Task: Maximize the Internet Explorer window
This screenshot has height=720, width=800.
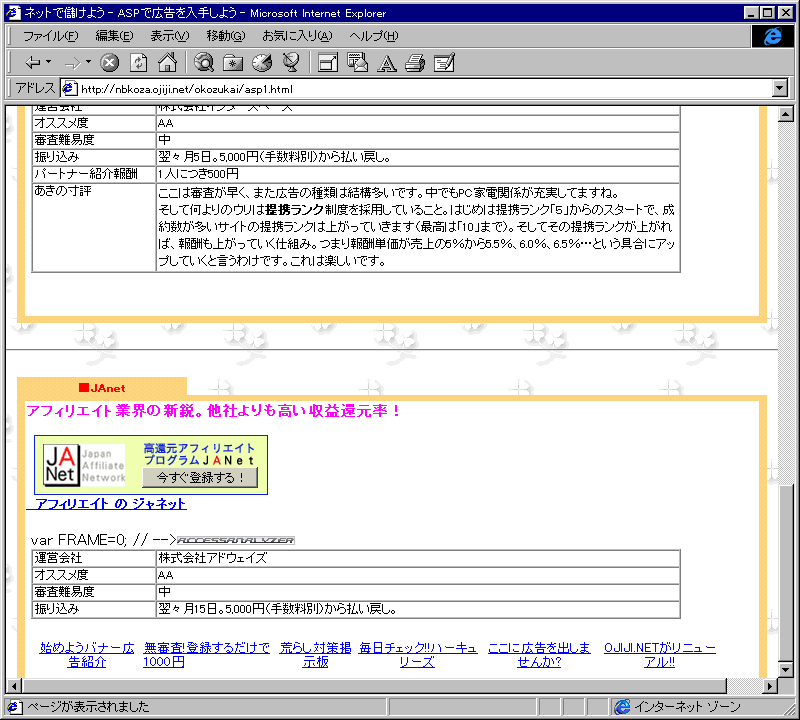Action: point(767,13)
